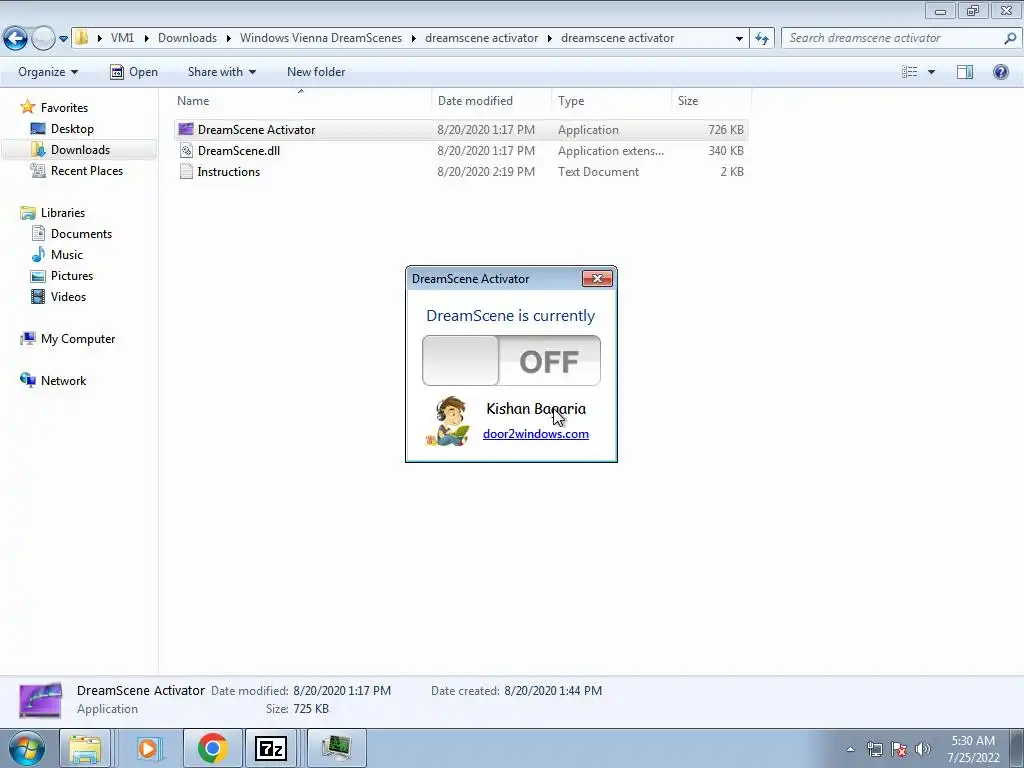This screenshot has height=768, width=1024.
Task: Click the Open toolbar button
Action: (134, 72)
